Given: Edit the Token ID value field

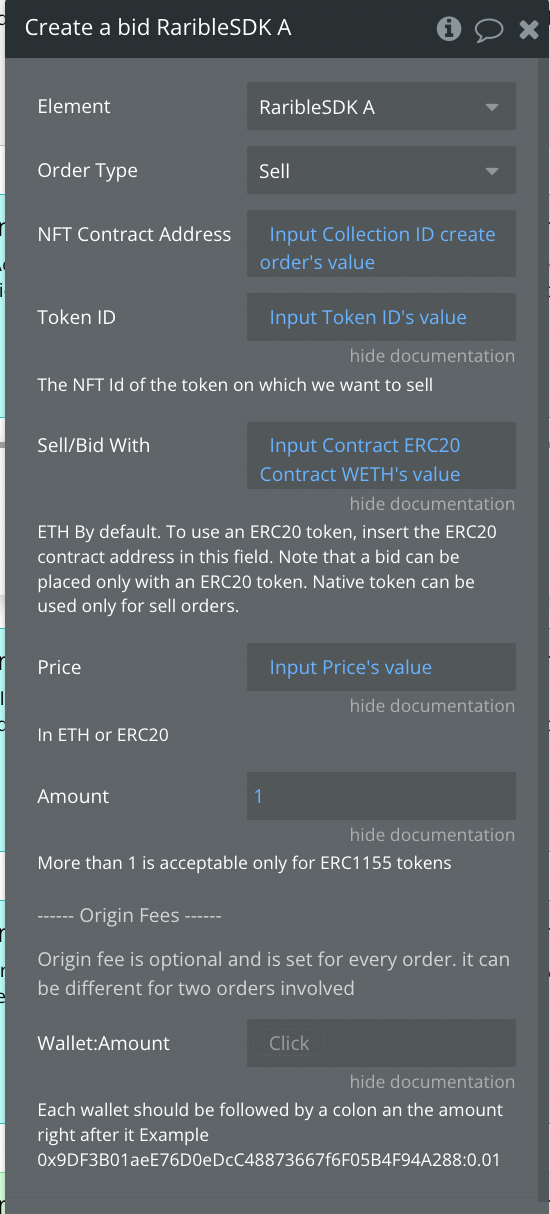Looking at the screenshot, I should (381, 317).
